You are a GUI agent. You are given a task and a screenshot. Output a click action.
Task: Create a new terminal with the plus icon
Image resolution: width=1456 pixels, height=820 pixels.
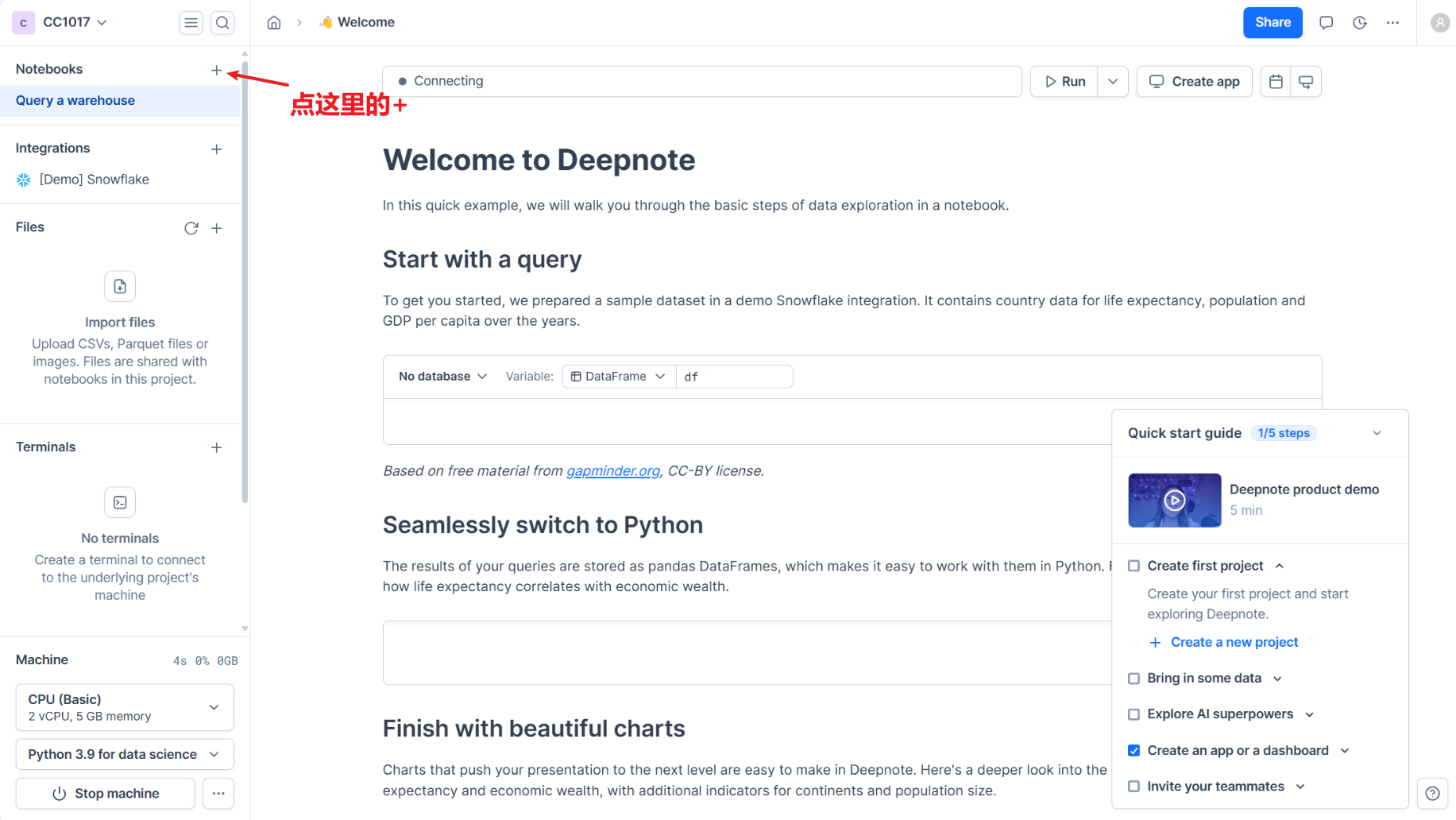pyautogui.click(x=216, y=447)
